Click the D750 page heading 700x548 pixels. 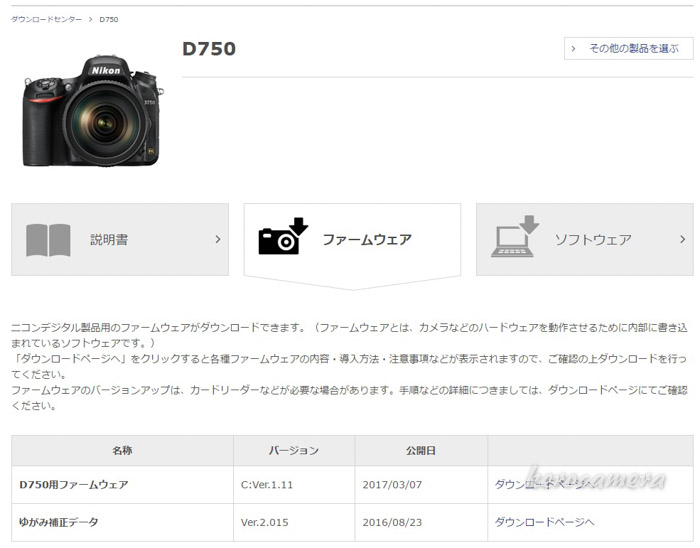coord(209,49)
